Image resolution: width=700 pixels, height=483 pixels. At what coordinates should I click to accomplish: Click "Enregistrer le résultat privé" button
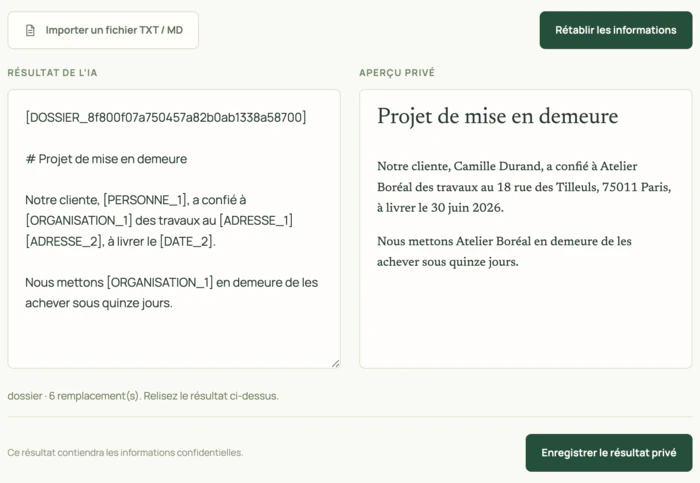coord(608,453)
